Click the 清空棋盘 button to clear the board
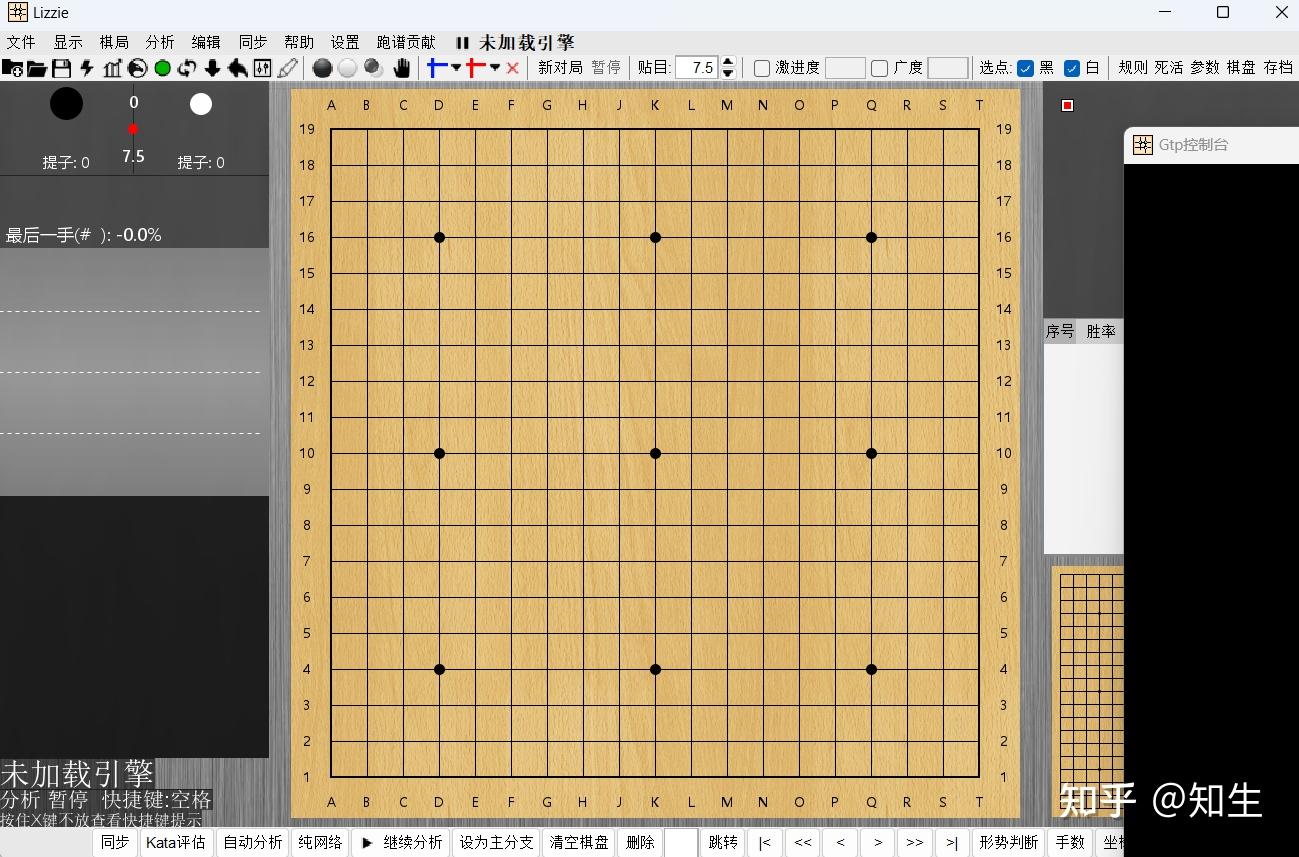This screenshot has width=1299, height=857. point(578,842)
